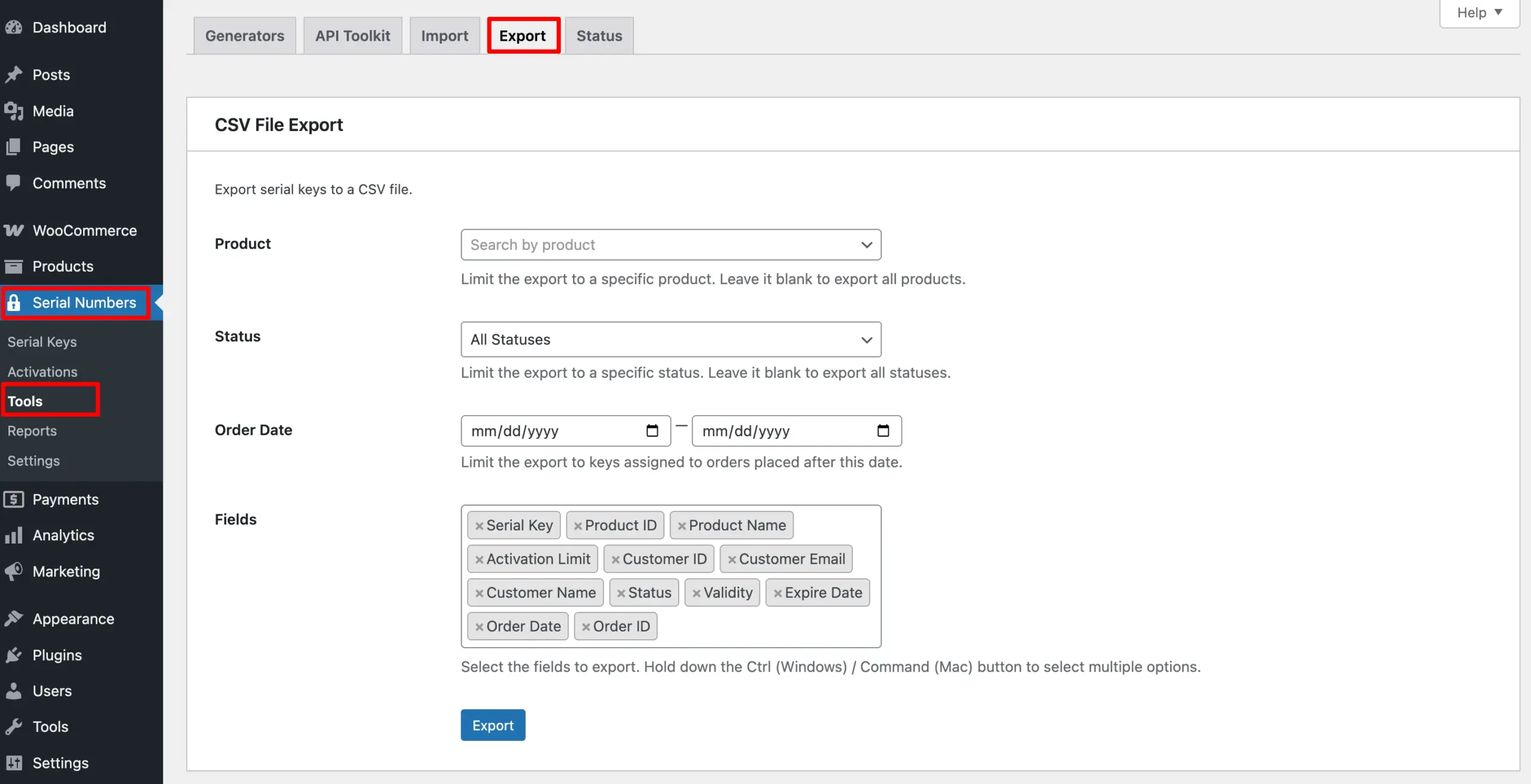Click the Products archive icon
Screen dimensions: 1531x784
click(14, 266)
